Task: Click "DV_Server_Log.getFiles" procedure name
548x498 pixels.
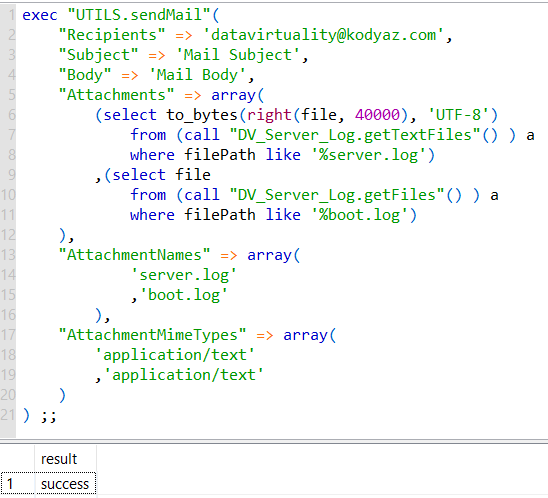Action: 337,195
